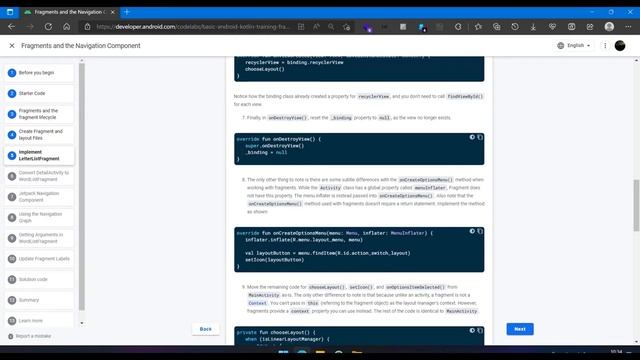Open the Downloads arrow icon
The height and width of the screenshot is (360, 640).
(533, 27)
